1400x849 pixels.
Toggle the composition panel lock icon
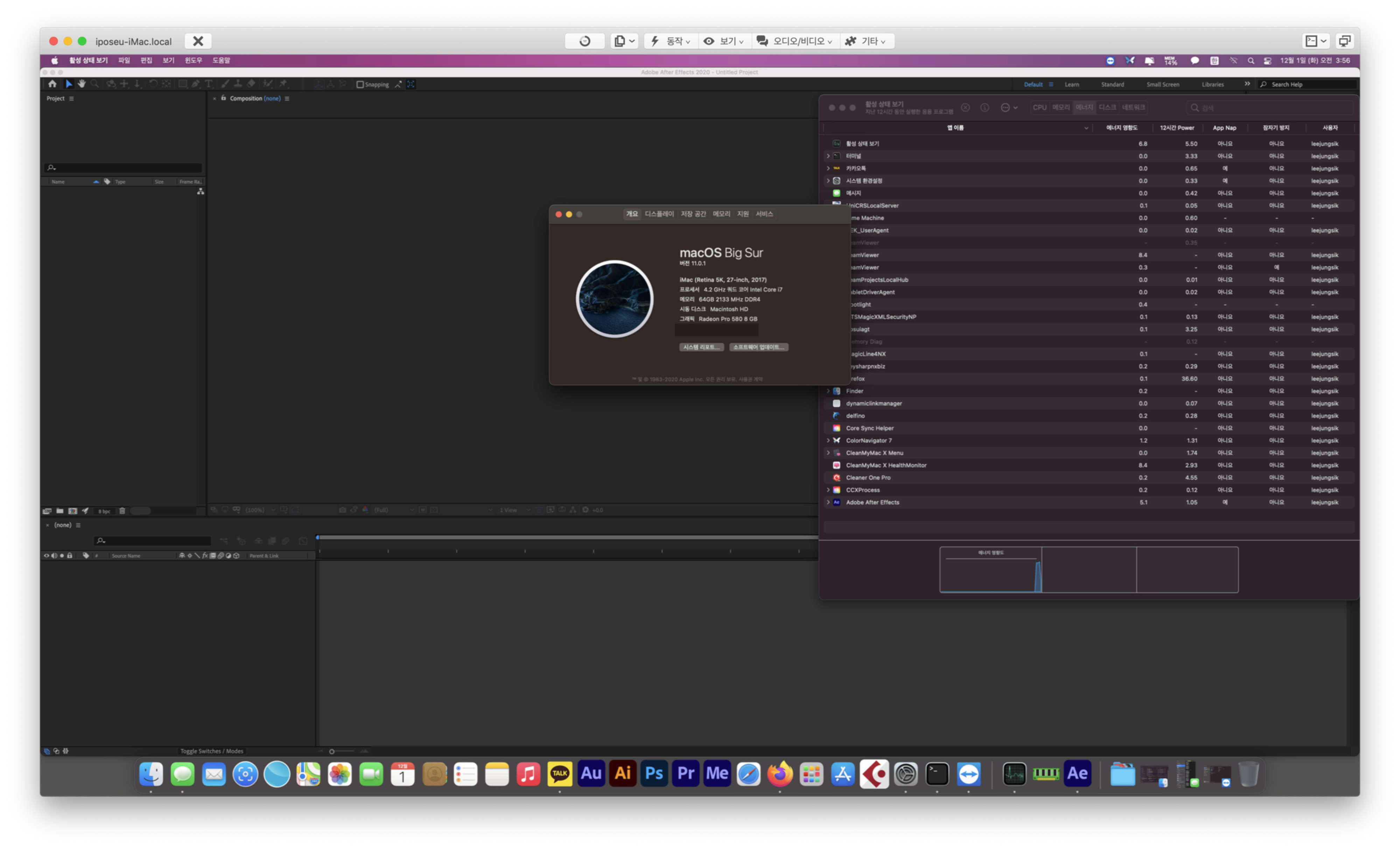click(x=223, y=98)
